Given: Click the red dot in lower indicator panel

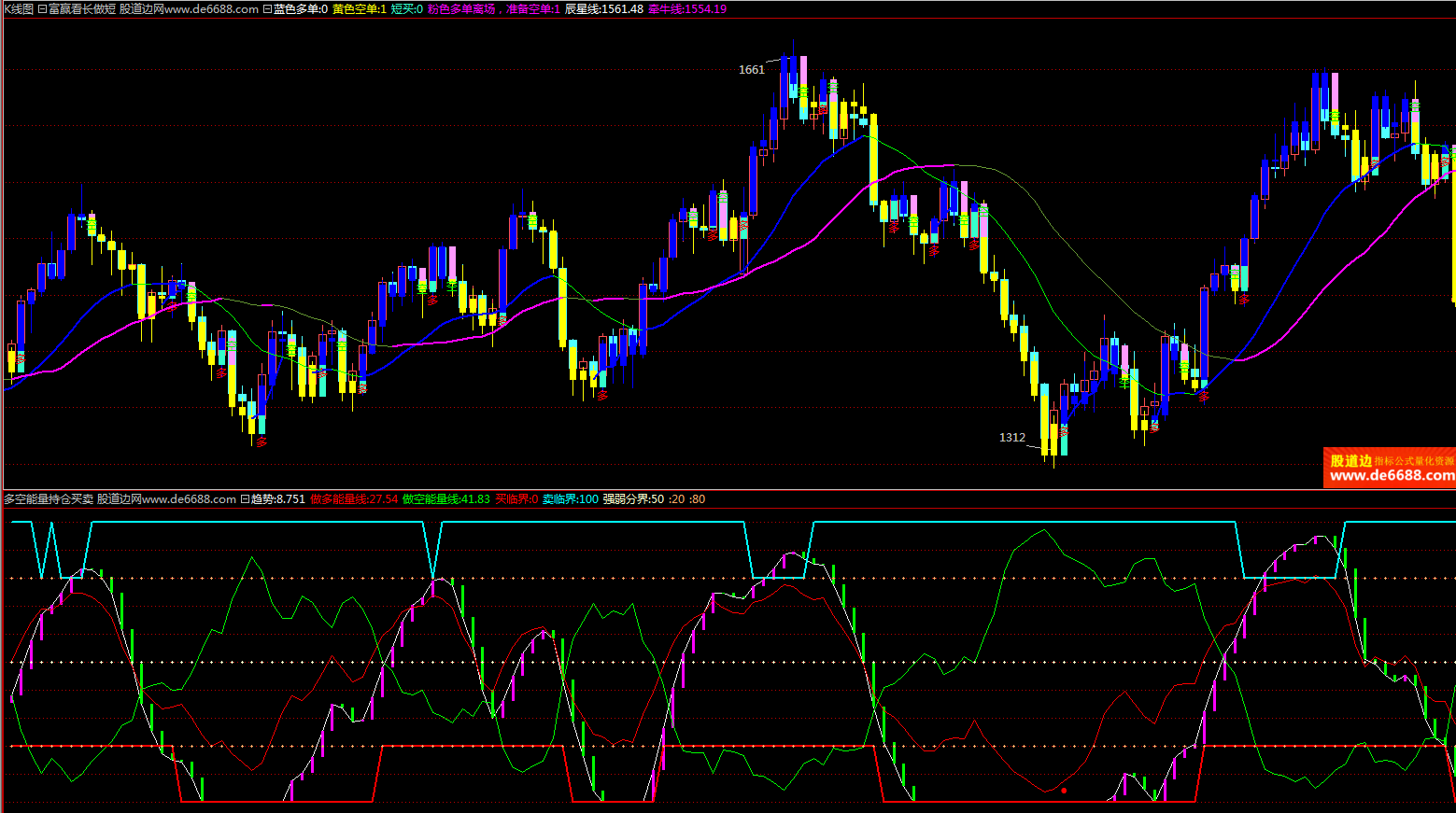Looking at the screenshot, I should [x=1064, y=791].
